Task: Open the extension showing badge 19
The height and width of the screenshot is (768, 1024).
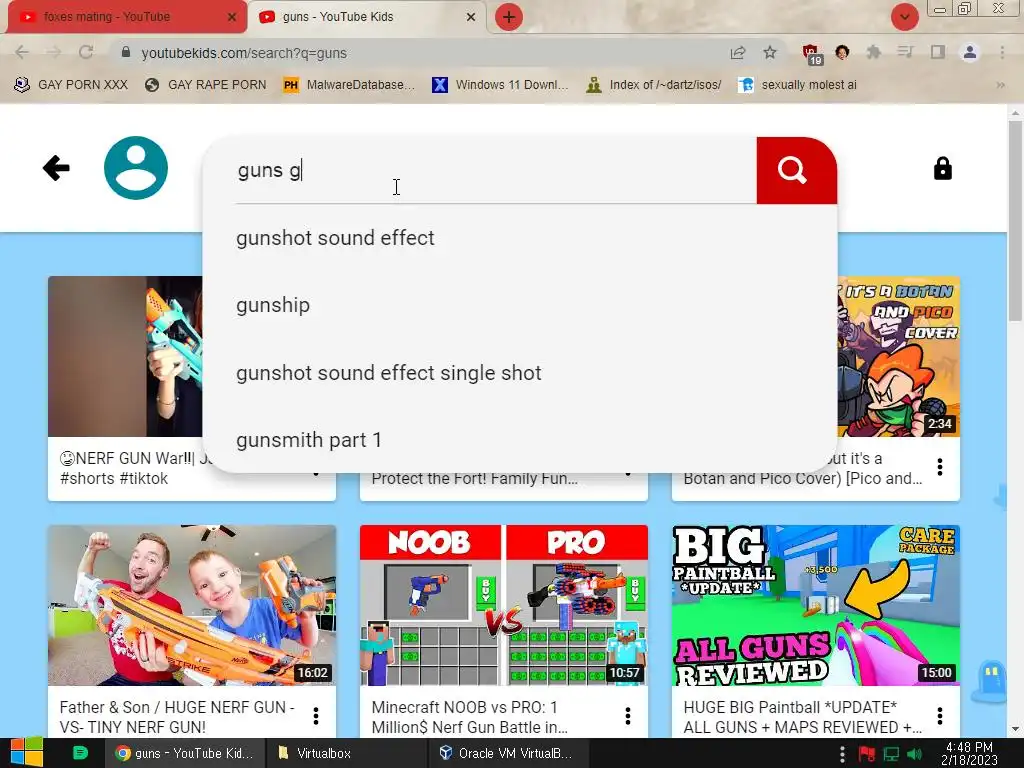Action: click(811, 54)
